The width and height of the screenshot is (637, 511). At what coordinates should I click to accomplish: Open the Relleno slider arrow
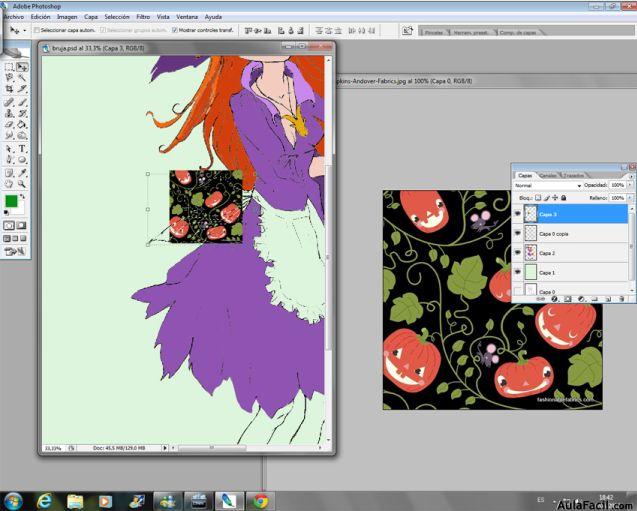tap(630, 198)
